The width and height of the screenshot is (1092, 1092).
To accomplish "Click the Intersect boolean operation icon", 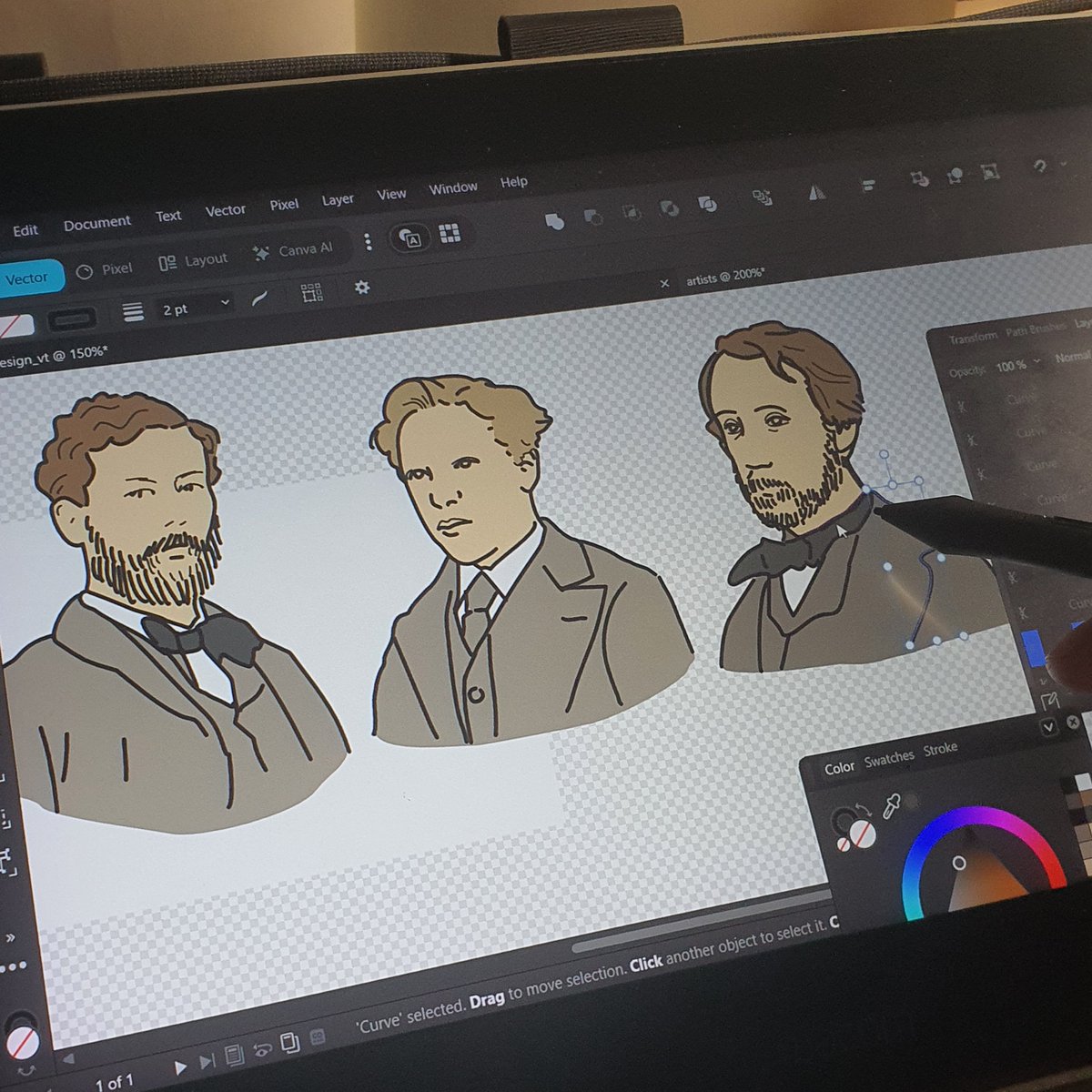I will tap(630, 212).
